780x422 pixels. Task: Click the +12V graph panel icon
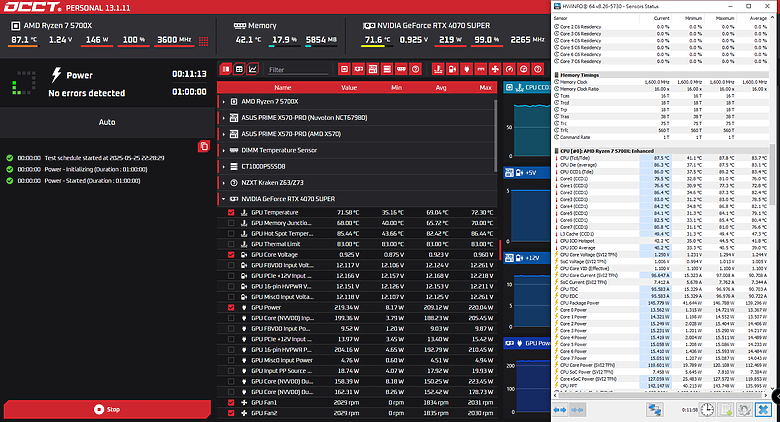coord(509,258)
